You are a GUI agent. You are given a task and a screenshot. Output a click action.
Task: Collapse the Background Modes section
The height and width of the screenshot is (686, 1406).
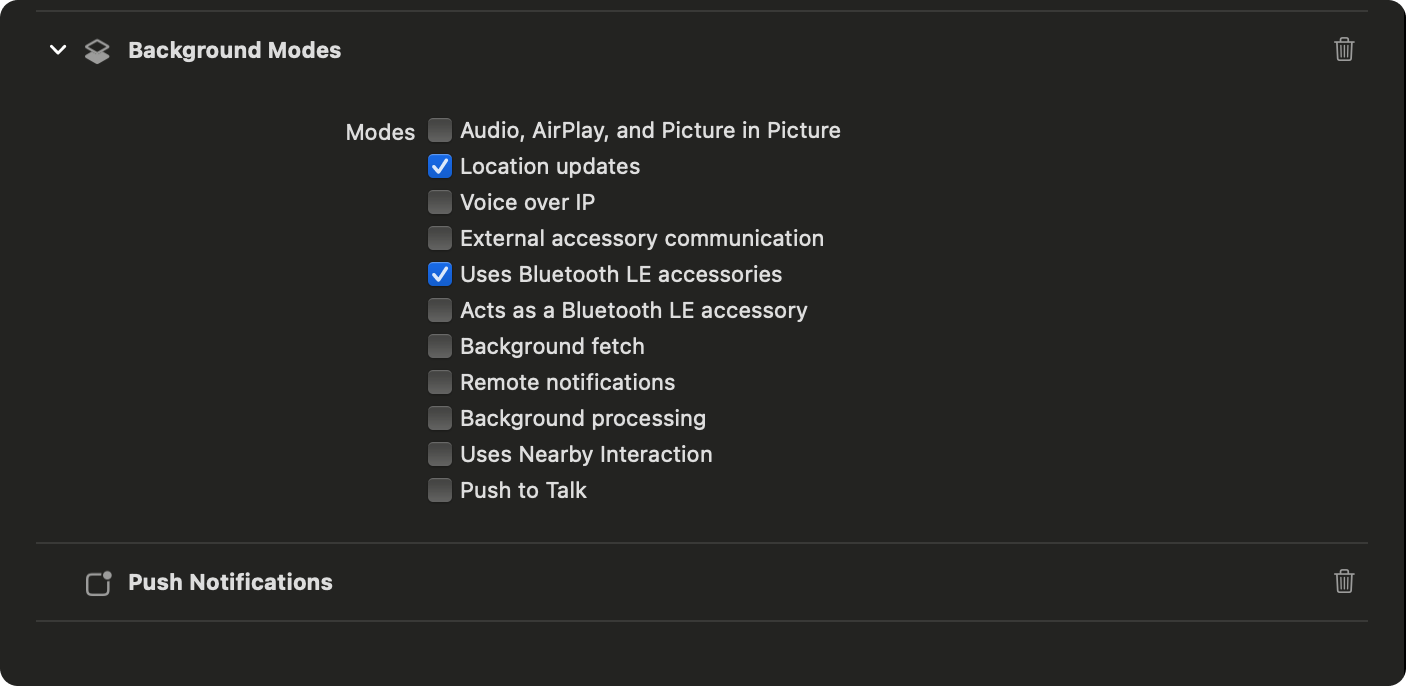click(x=58, y=49)
